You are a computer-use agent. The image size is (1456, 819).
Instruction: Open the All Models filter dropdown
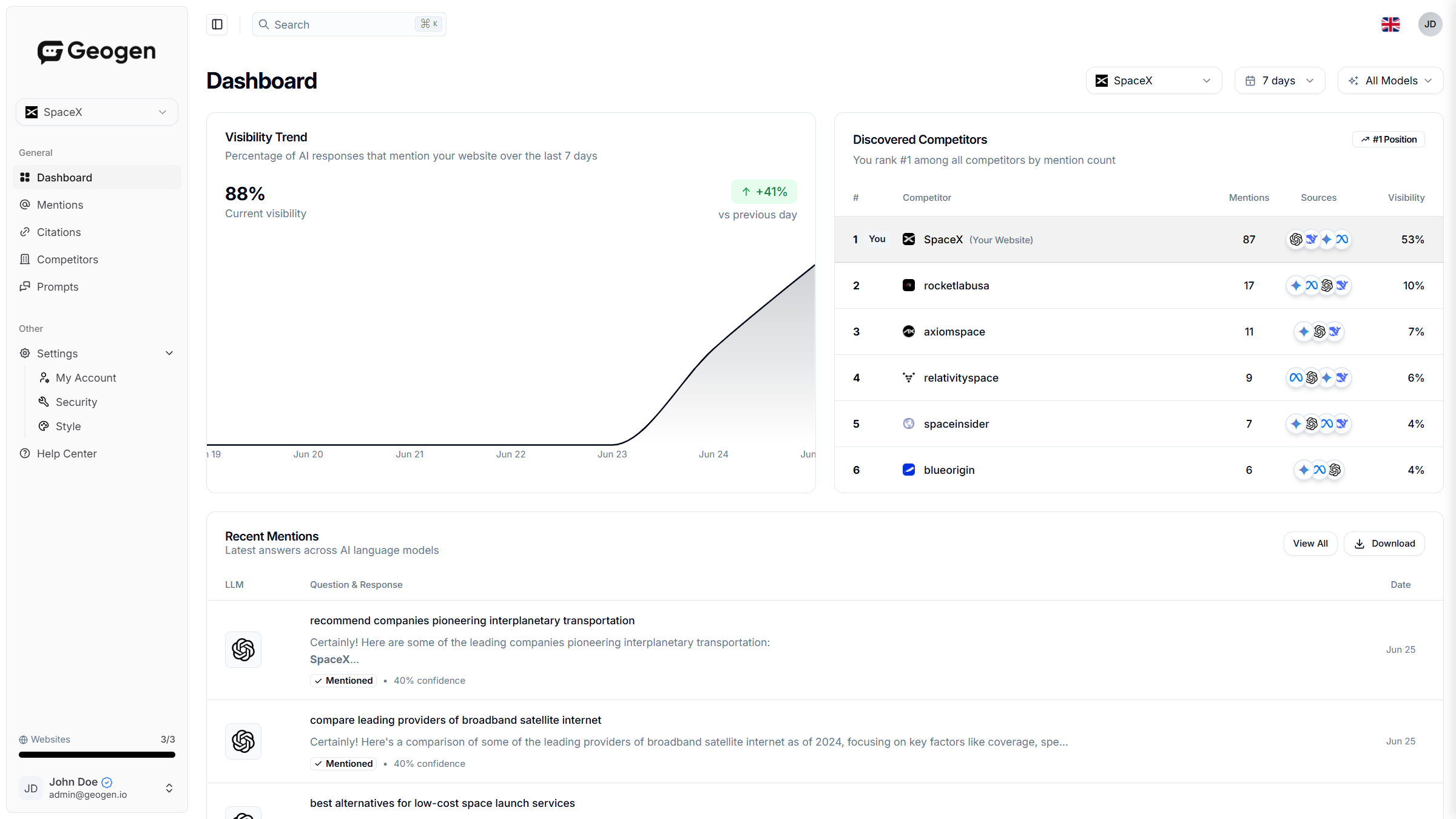pyautogui.click(x=1390, y=81)
